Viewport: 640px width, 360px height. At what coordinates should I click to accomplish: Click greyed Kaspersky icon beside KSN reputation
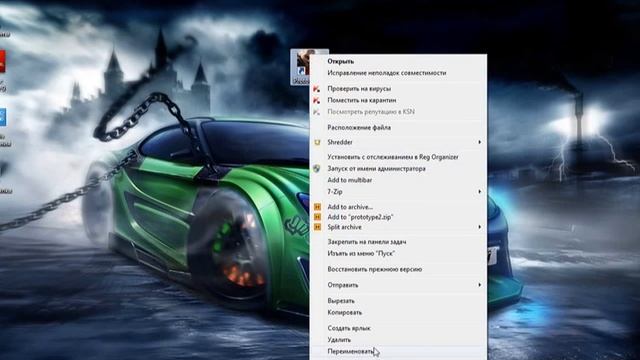[x=317, y=111]
